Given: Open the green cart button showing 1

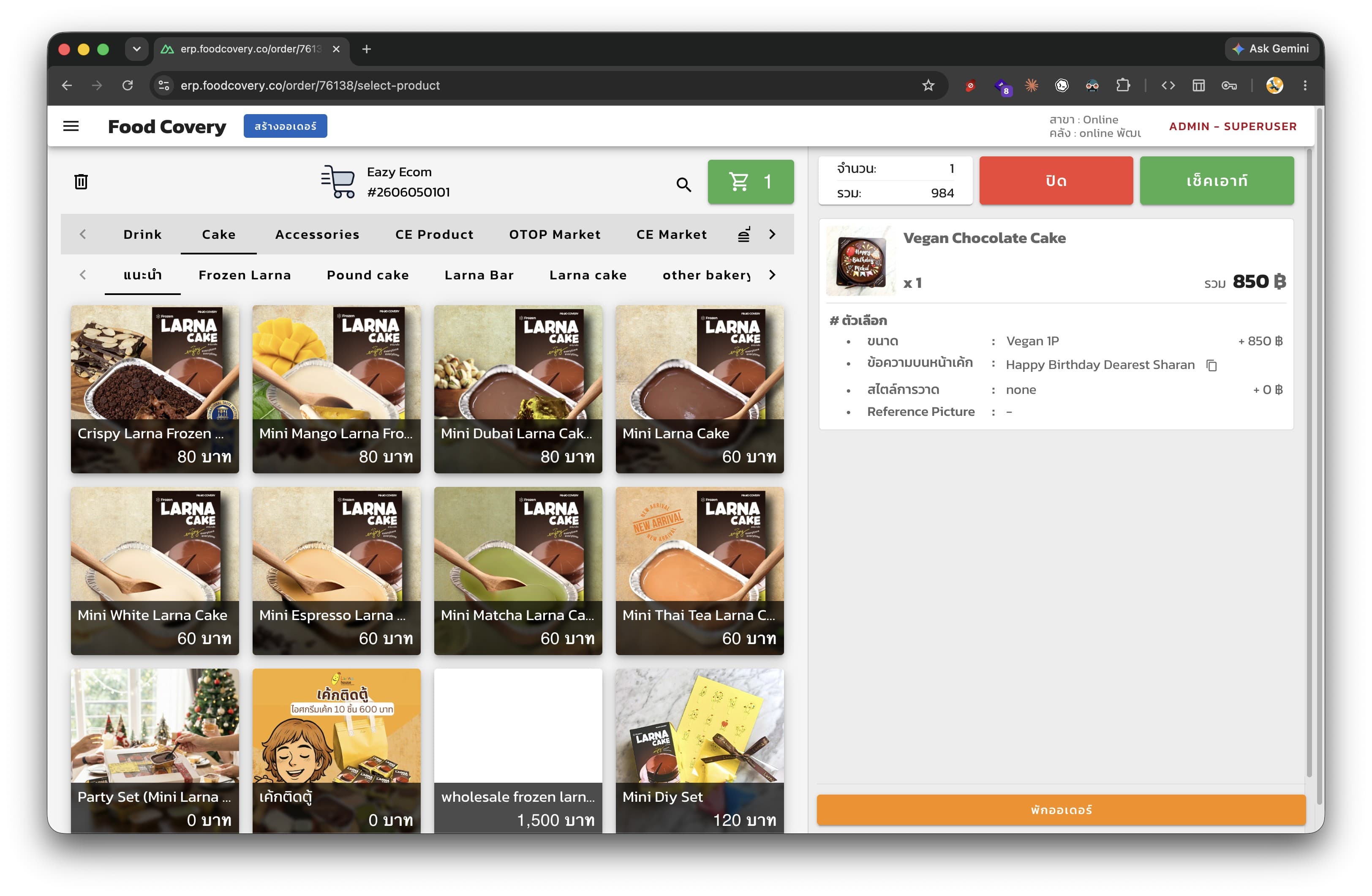Looking at the screenshot, I should [751, 181].
